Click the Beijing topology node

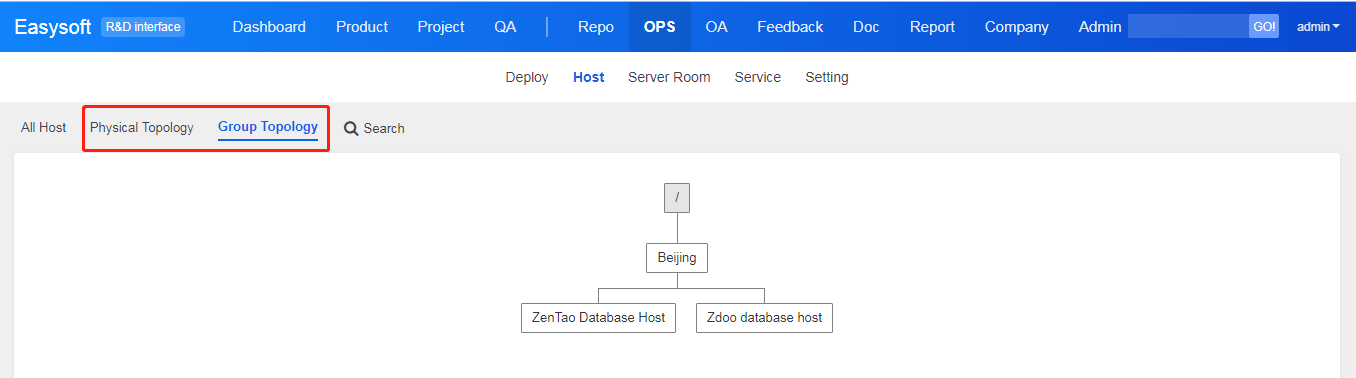(x=677, y=258)
